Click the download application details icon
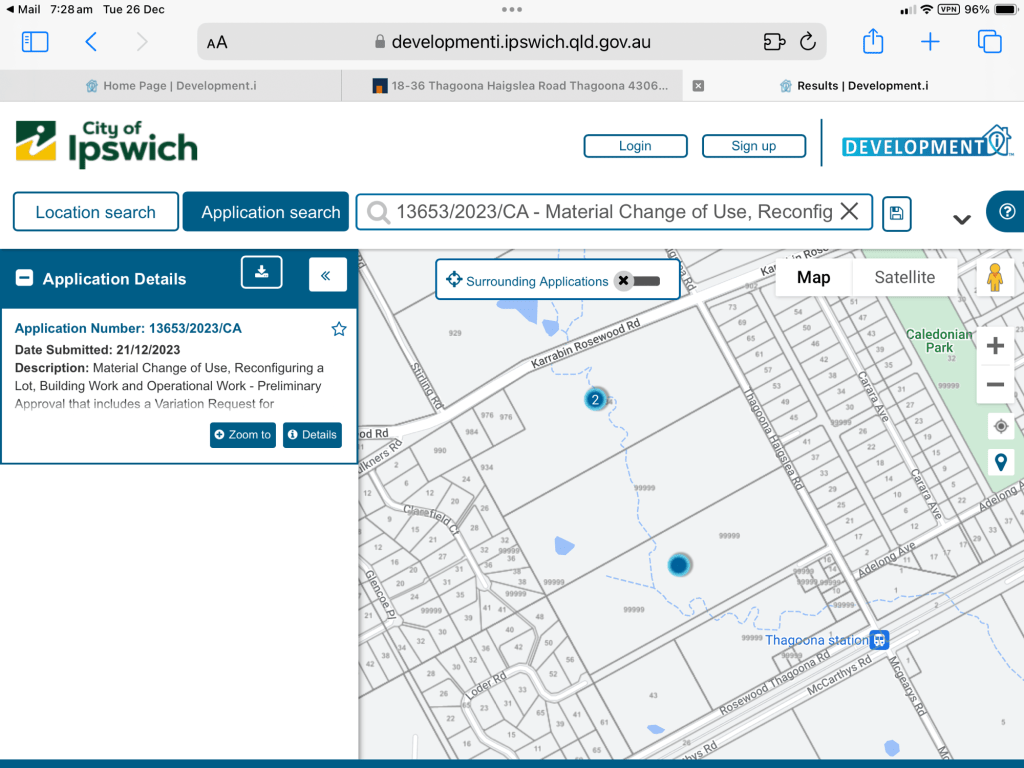 [261, 273]
